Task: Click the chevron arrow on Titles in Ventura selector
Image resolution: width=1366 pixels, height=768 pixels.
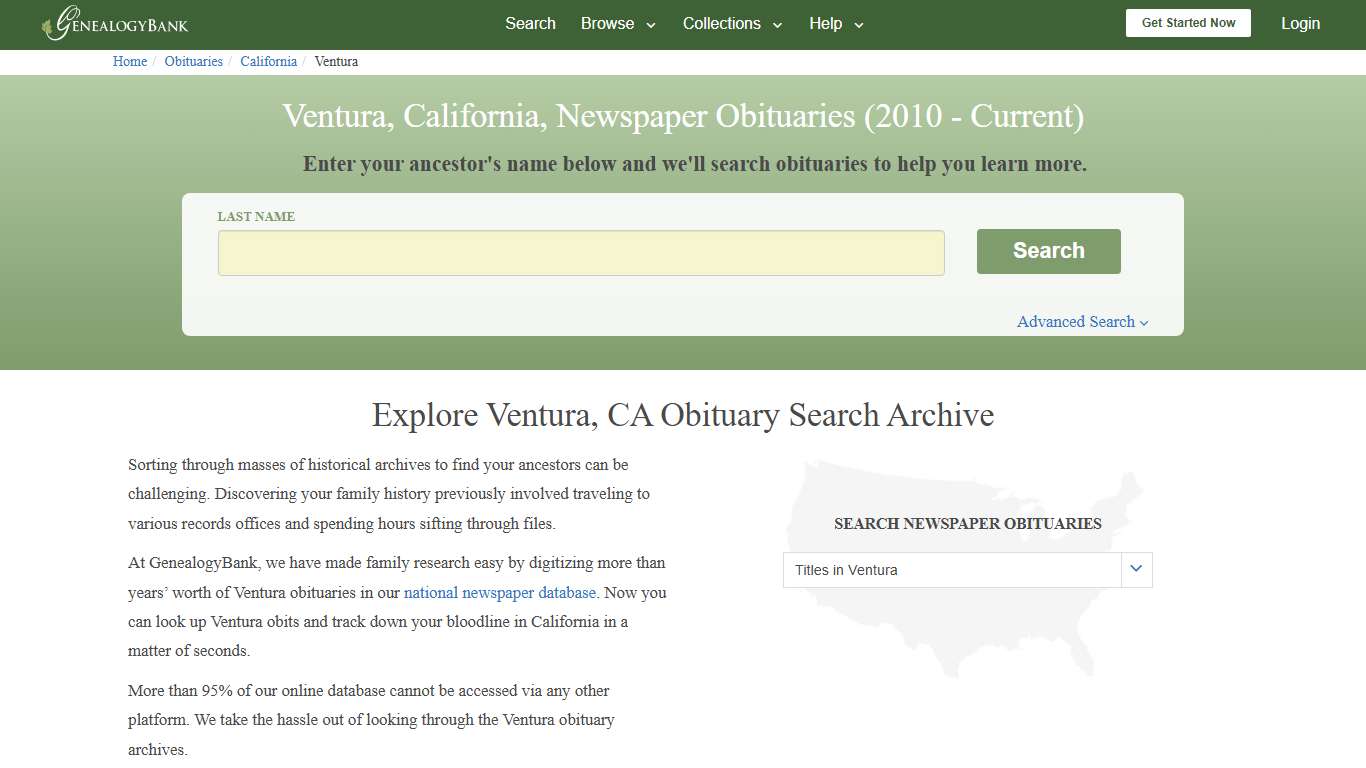Action: click(x=1136, y=569)
